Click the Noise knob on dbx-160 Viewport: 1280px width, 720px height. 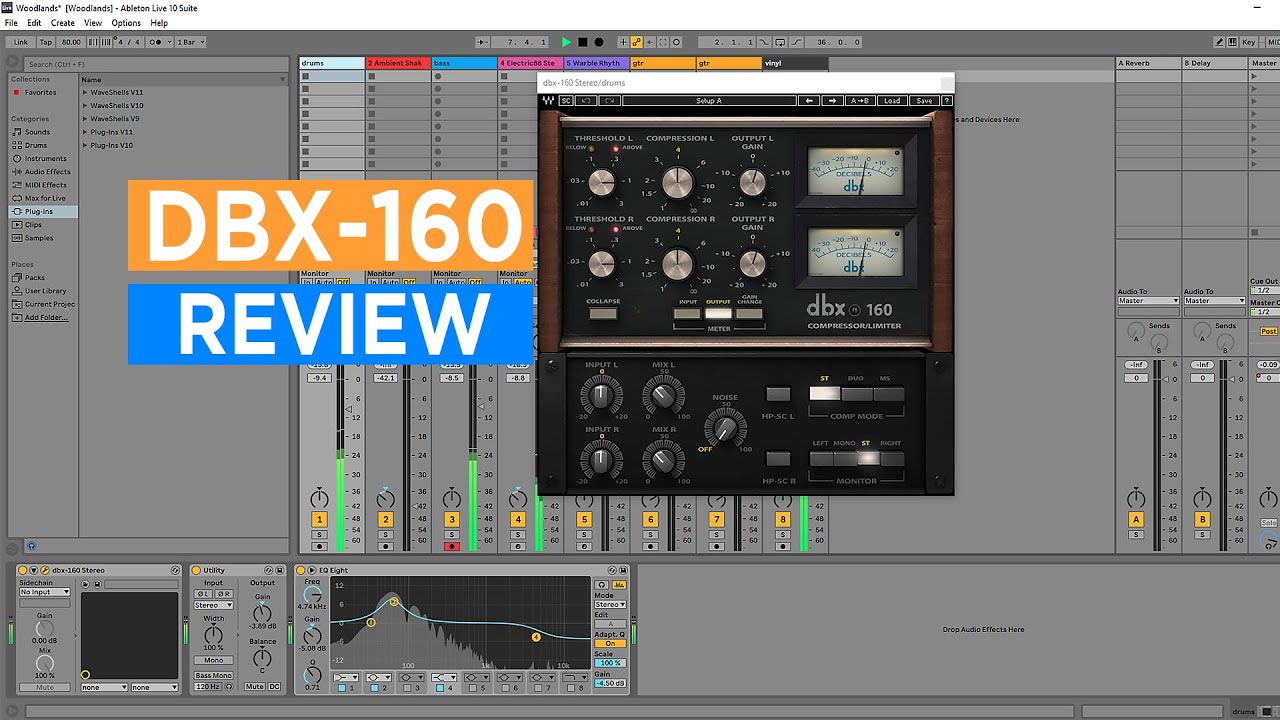[725, 429]
